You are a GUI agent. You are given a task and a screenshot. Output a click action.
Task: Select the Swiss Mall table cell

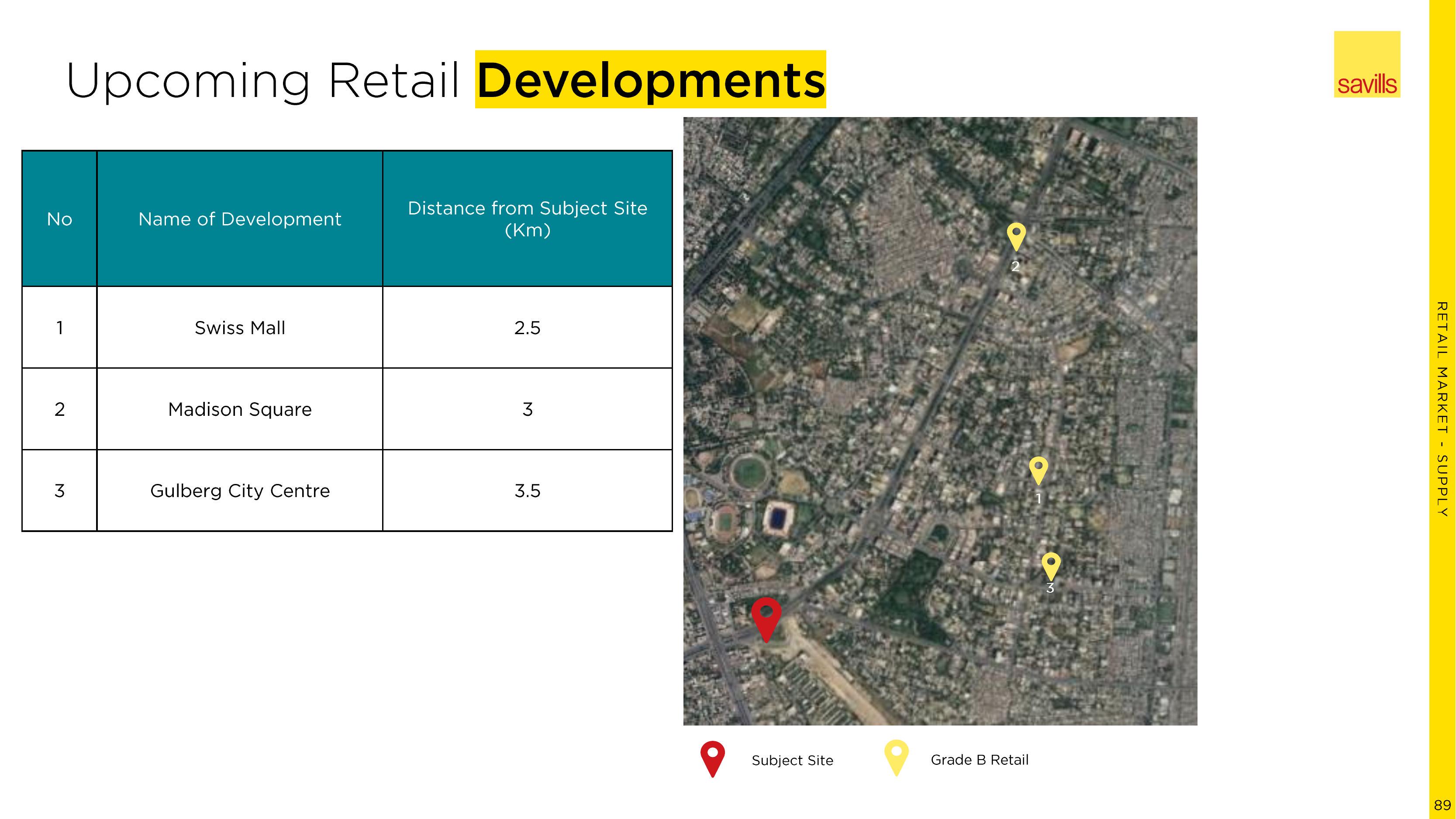pos(240,328)
